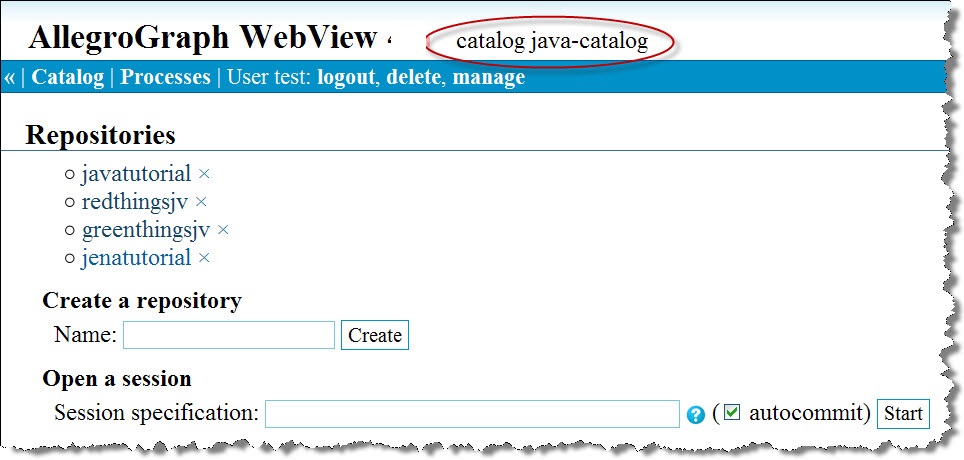Start the session with Start button
964x460 pixels.
tap(903, 414)
